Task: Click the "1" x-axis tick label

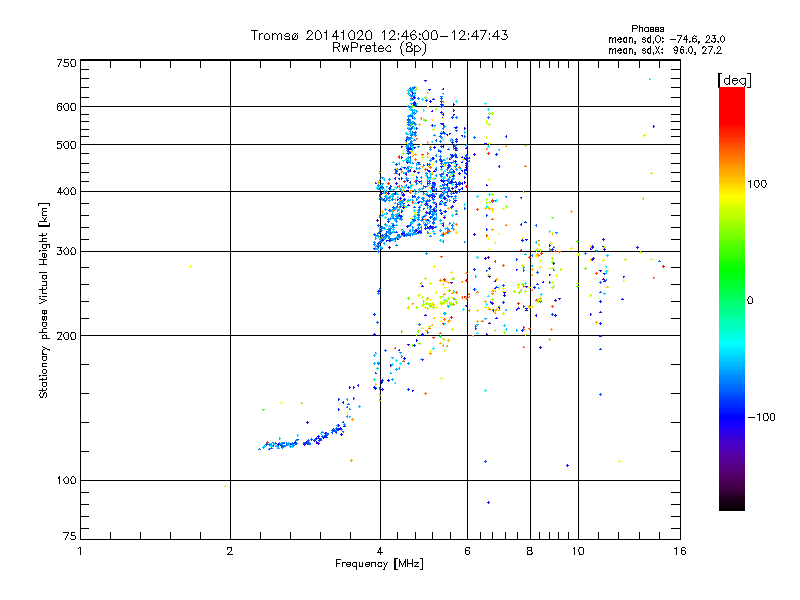Action: pyautogui.click(x=80, y=551)
